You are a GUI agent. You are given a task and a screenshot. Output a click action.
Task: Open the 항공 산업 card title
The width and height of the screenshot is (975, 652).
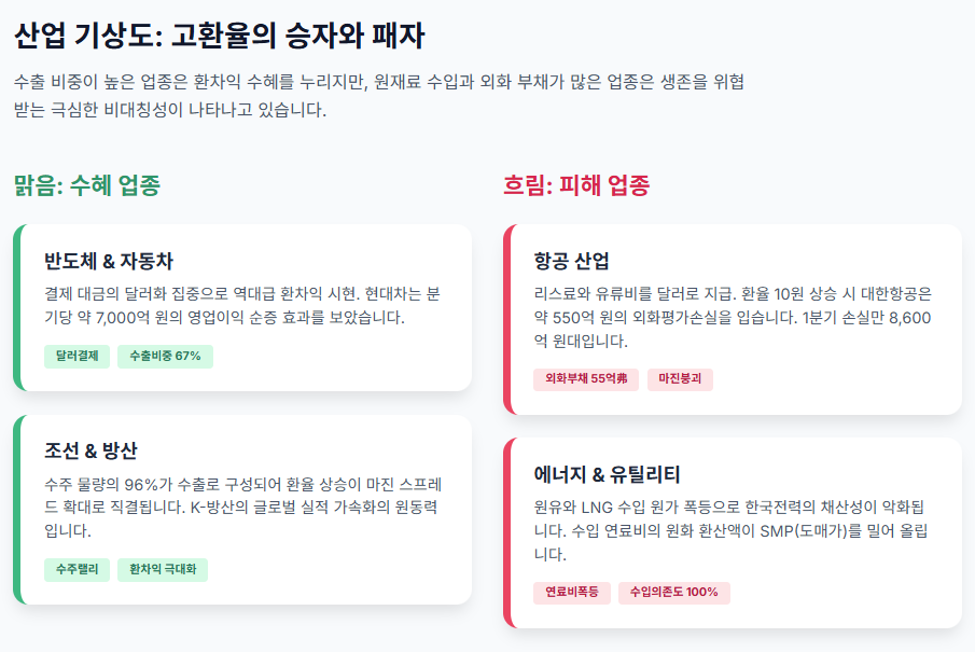coord(571,261)
